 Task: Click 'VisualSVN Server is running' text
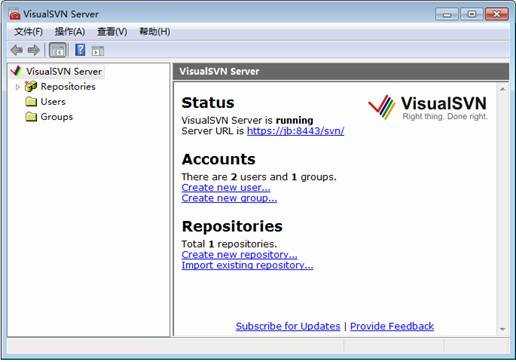point(247,120)
